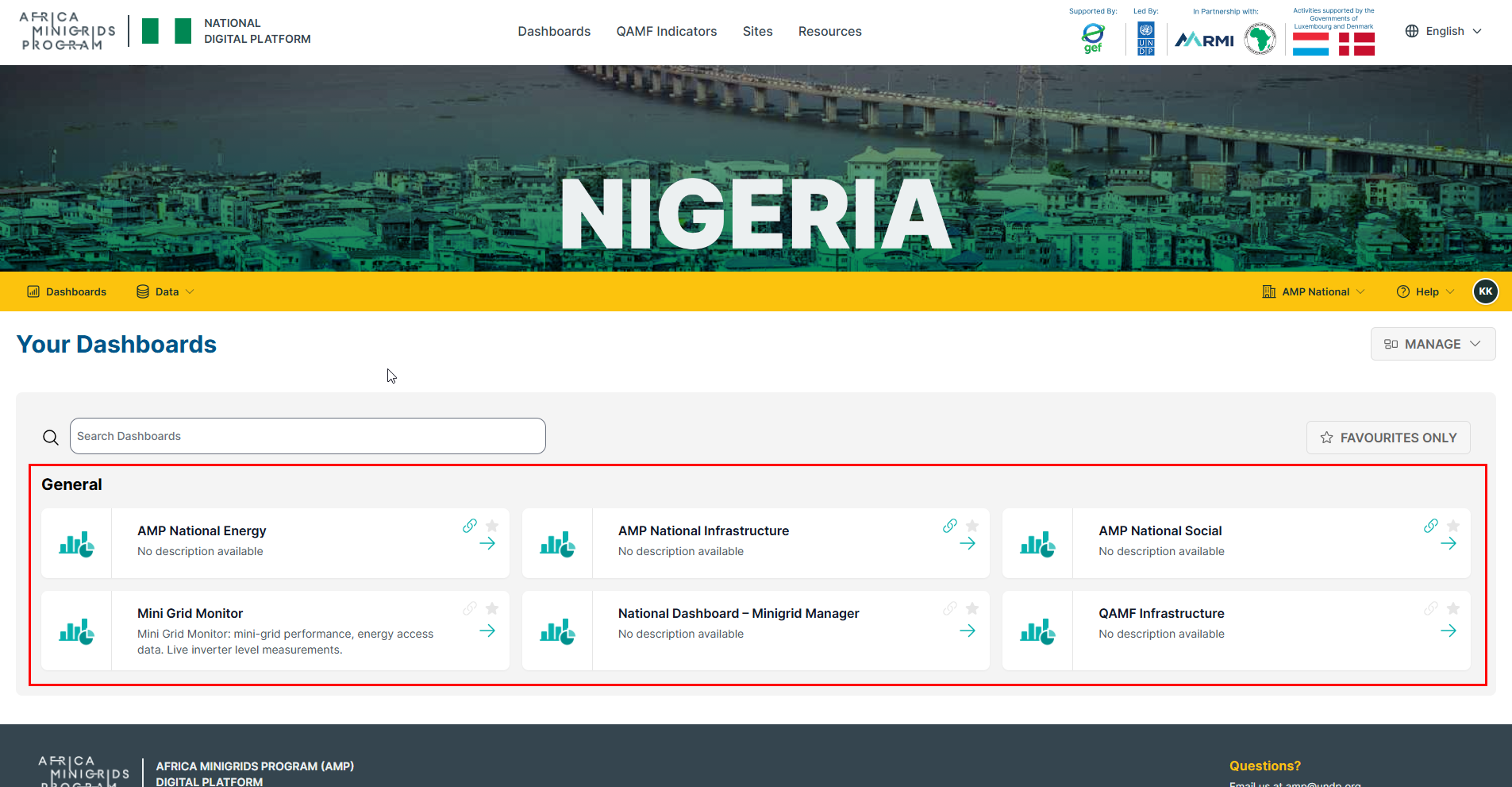Viewport: 1512px width, 787px height.
Task: Open Mini Grid Monitor via arrow icon
Action: tap(487, 631)
